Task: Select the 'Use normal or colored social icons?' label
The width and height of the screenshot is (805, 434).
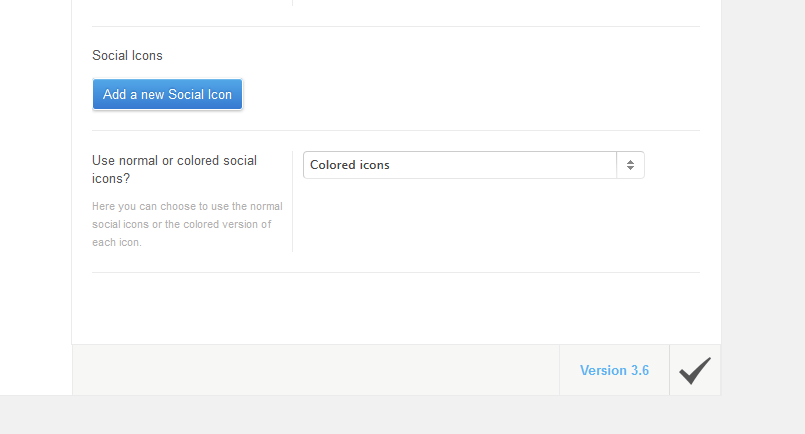Action: coord(175,169)
